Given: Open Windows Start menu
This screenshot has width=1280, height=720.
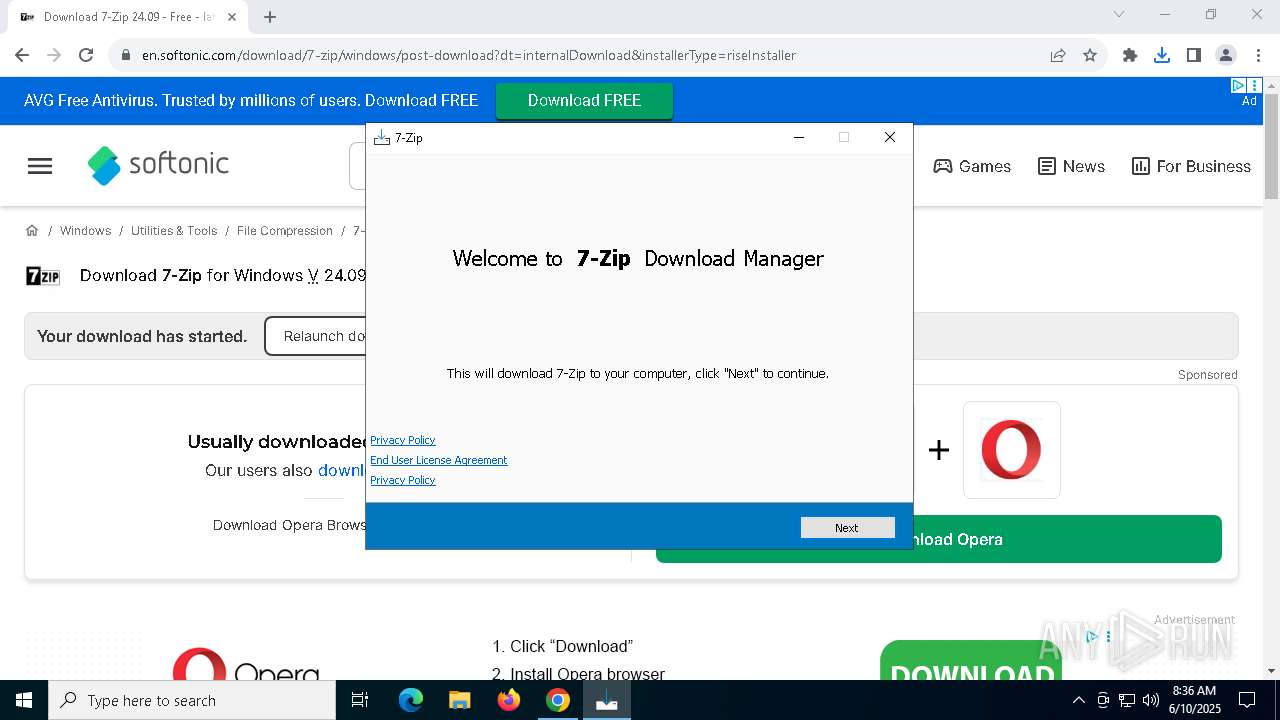Looking at the screenshot, I should (24, 700).
